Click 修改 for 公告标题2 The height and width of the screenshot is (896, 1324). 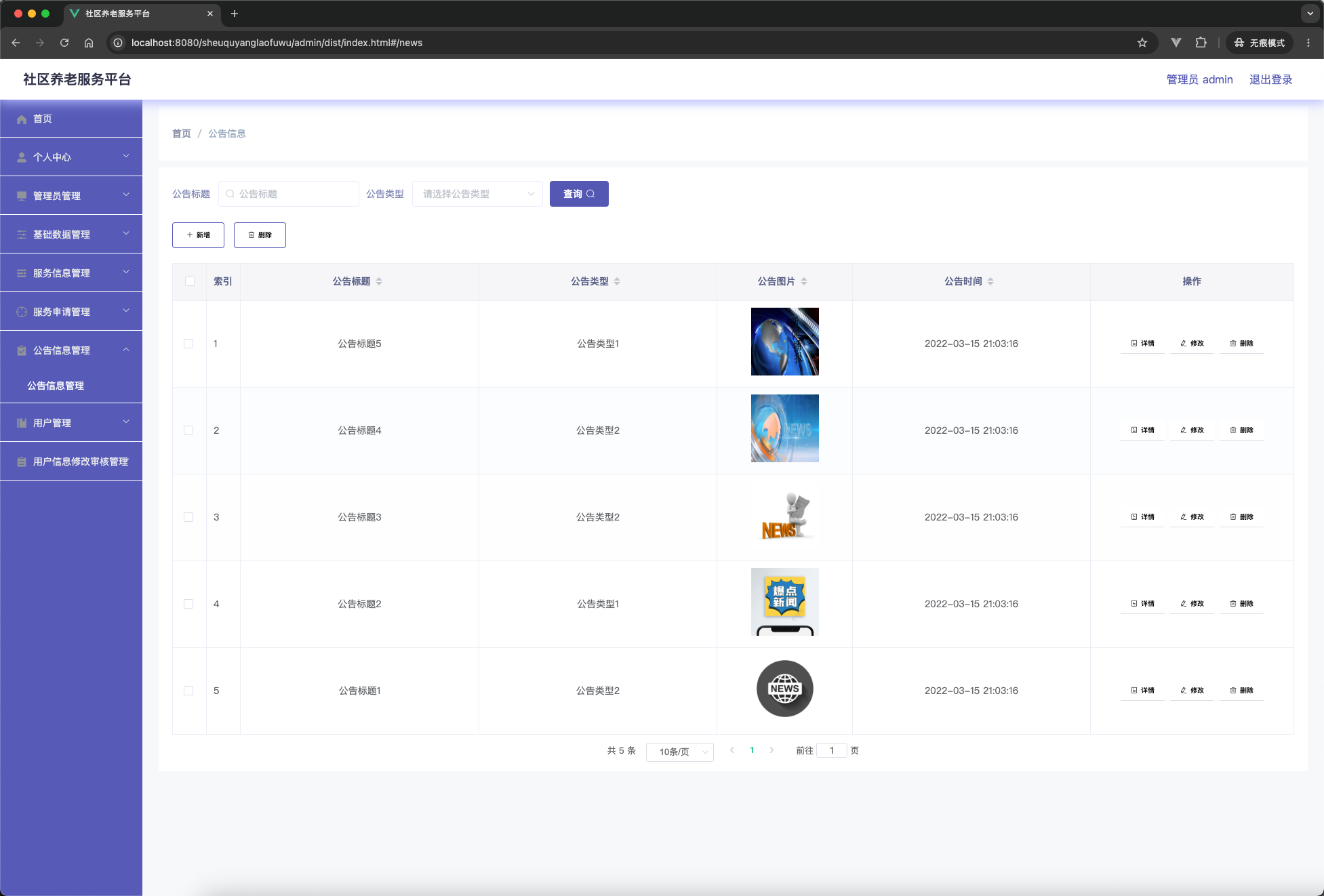tap(1192, 604)
